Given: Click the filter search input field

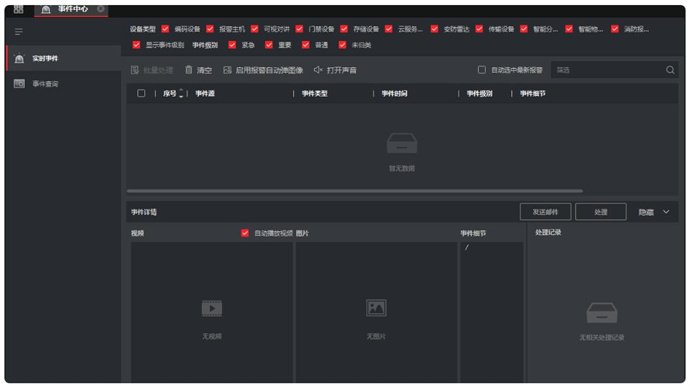Looking at the screenshot, I should click(x=609, y=70).
